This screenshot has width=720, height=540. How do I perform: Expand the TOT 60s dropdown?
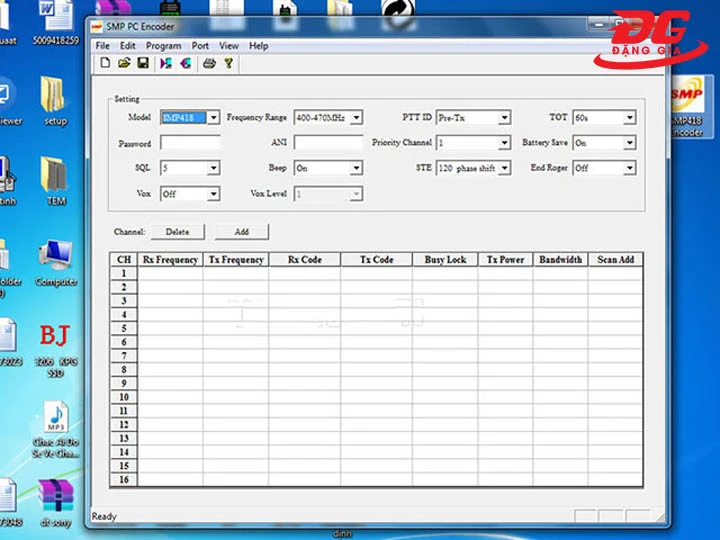pyautogui.click(x=629, y=118)
